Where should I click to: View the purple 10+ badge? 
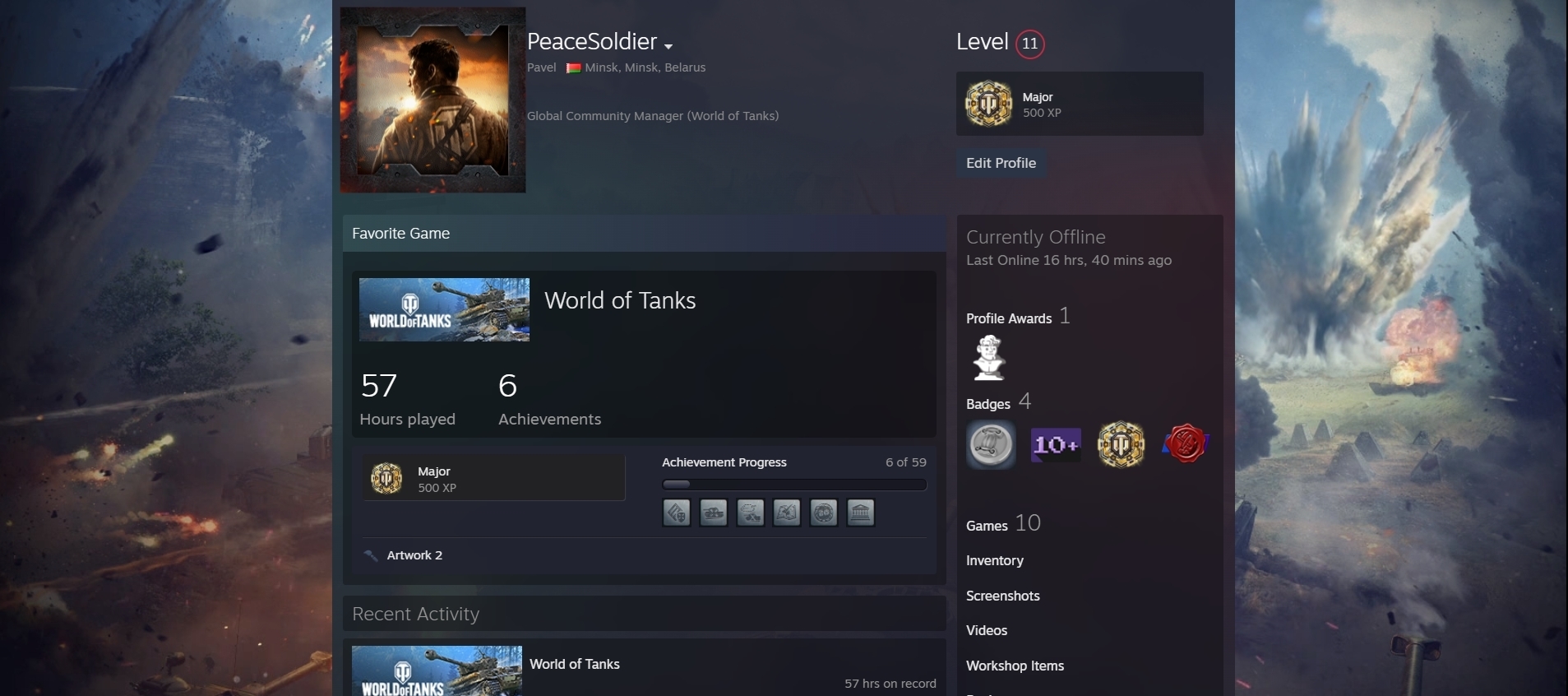point(1056,445)
